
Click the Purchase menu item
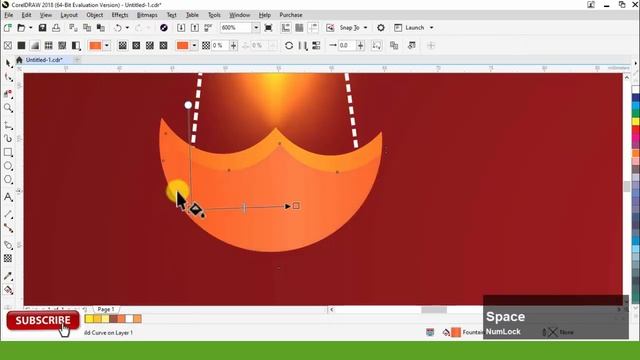point(291,15)
